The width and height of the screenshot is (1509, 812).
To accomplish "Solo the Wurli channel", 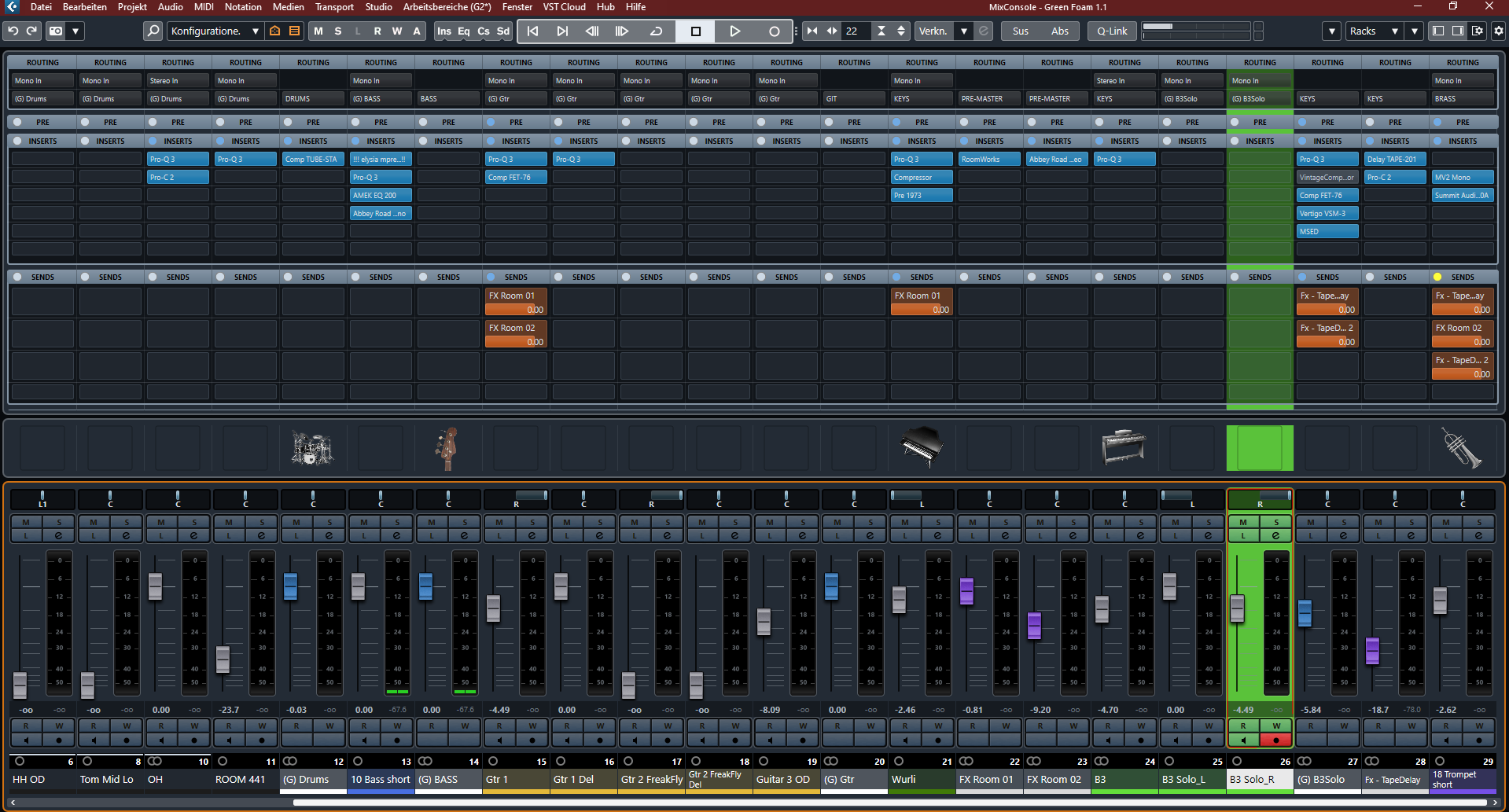I will [x=938, y=522].
